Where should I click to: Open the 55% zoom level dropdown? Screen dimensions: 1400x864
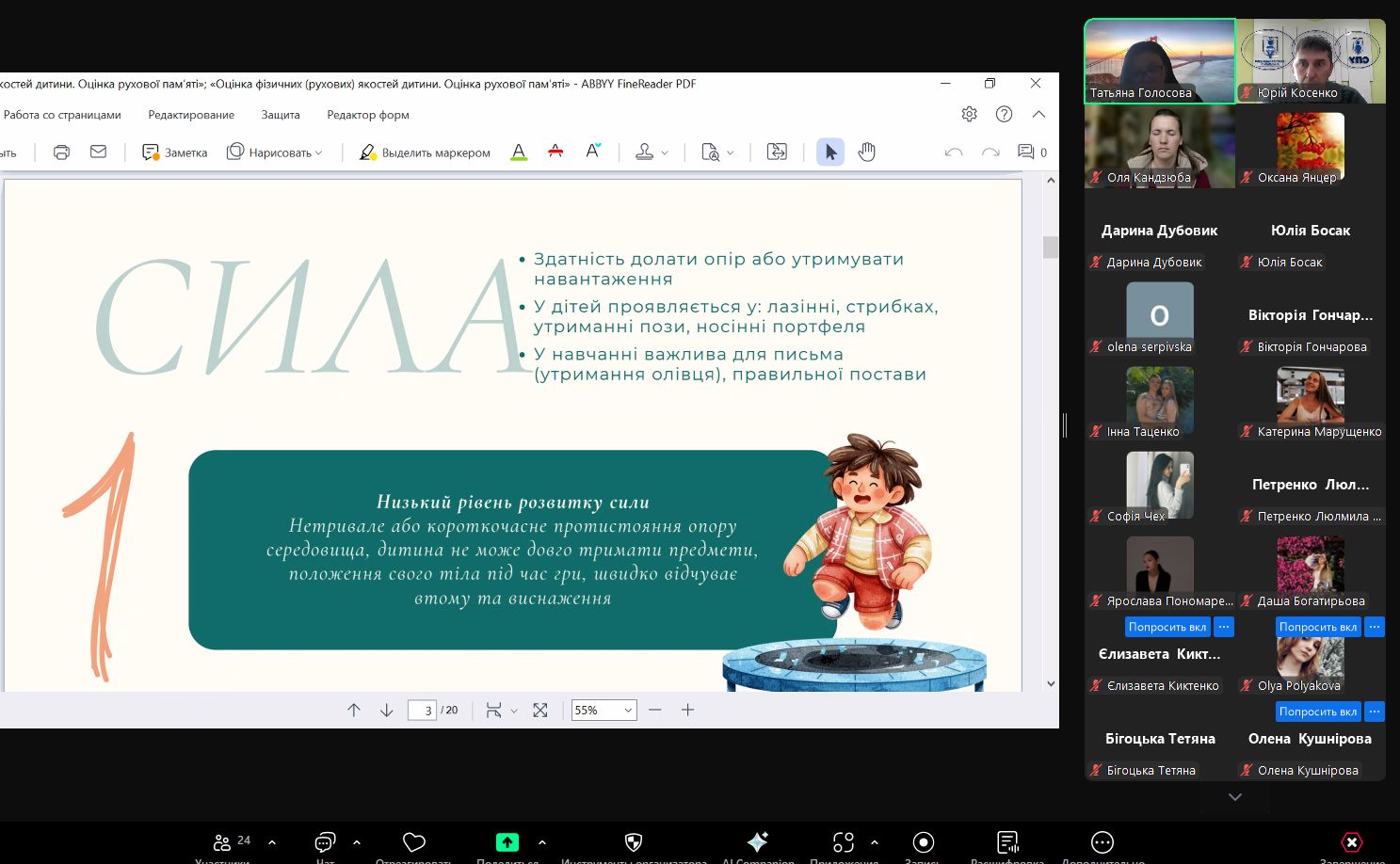pos(603,711)
